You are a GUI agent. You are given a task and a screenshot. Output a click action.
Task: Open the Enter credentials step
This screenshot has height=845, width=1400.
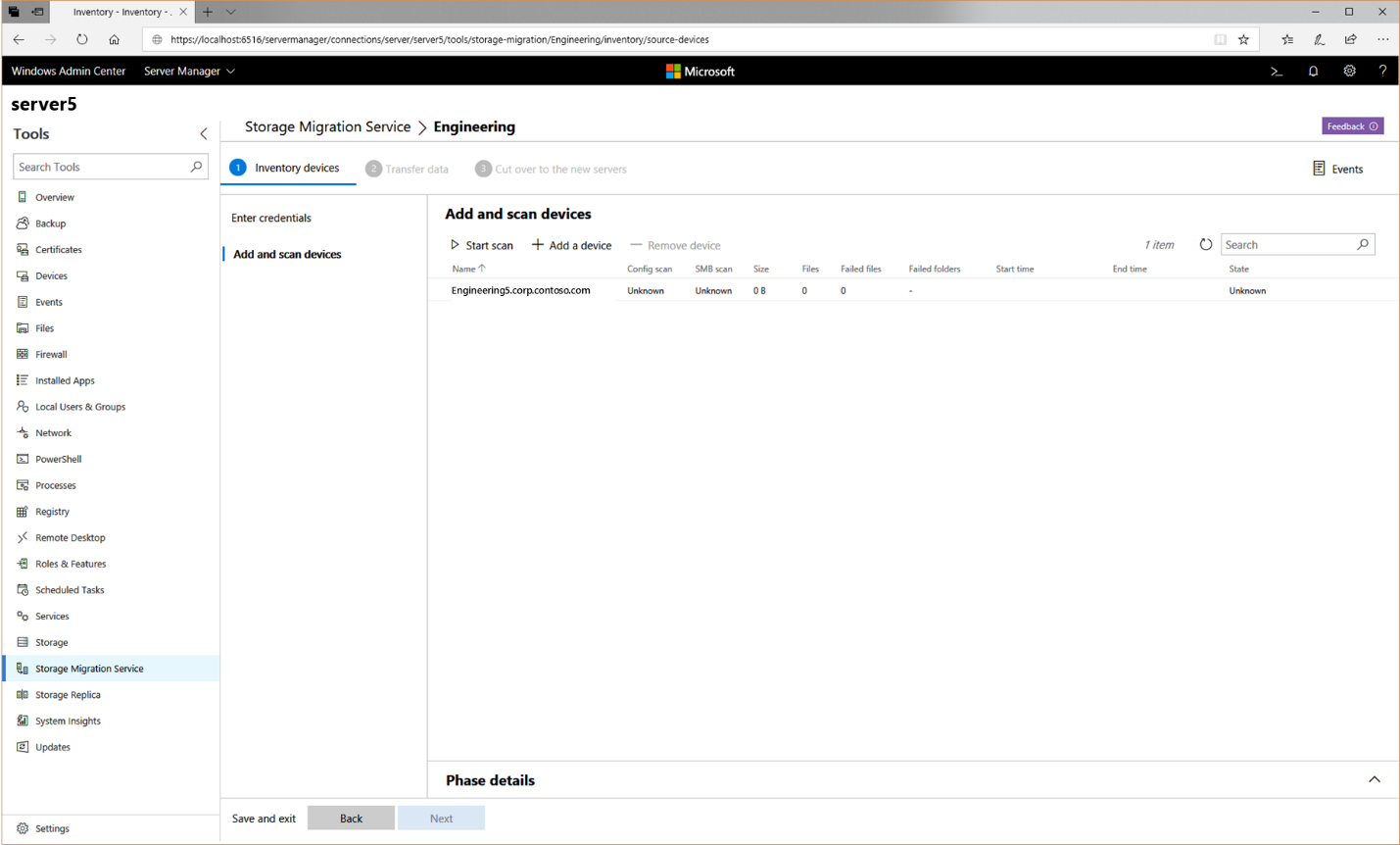tap(271, 219)
